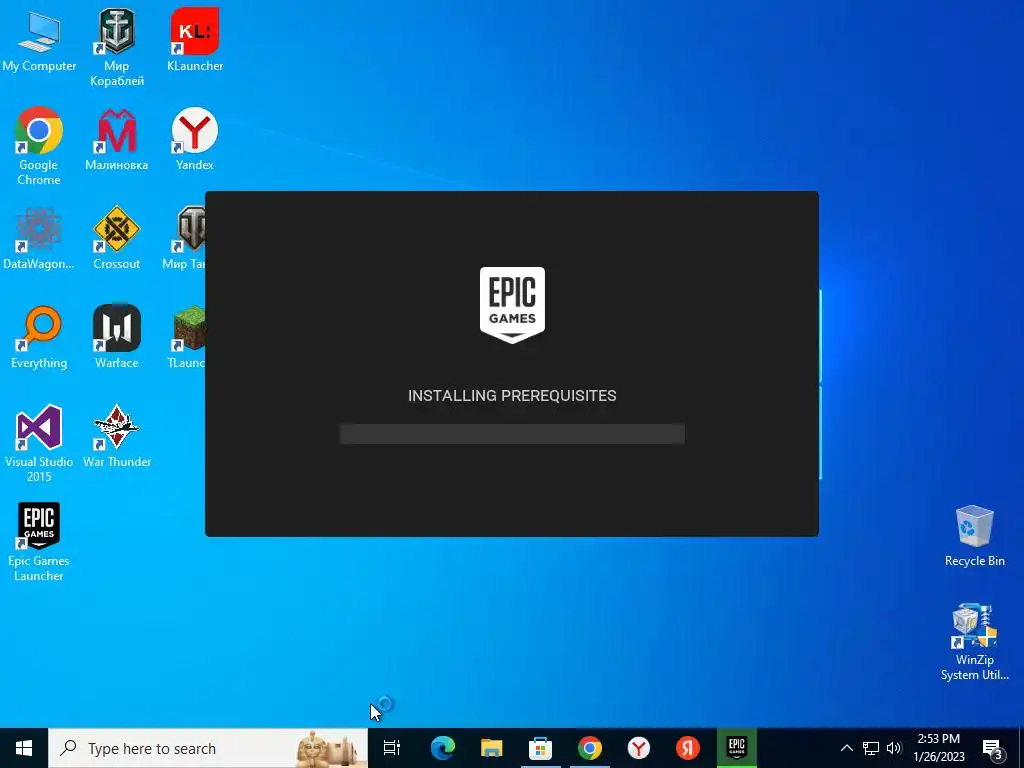Launch Crossout desktop shortcut
Viewport: 1024px width, 768px height.
pos(116,238)
